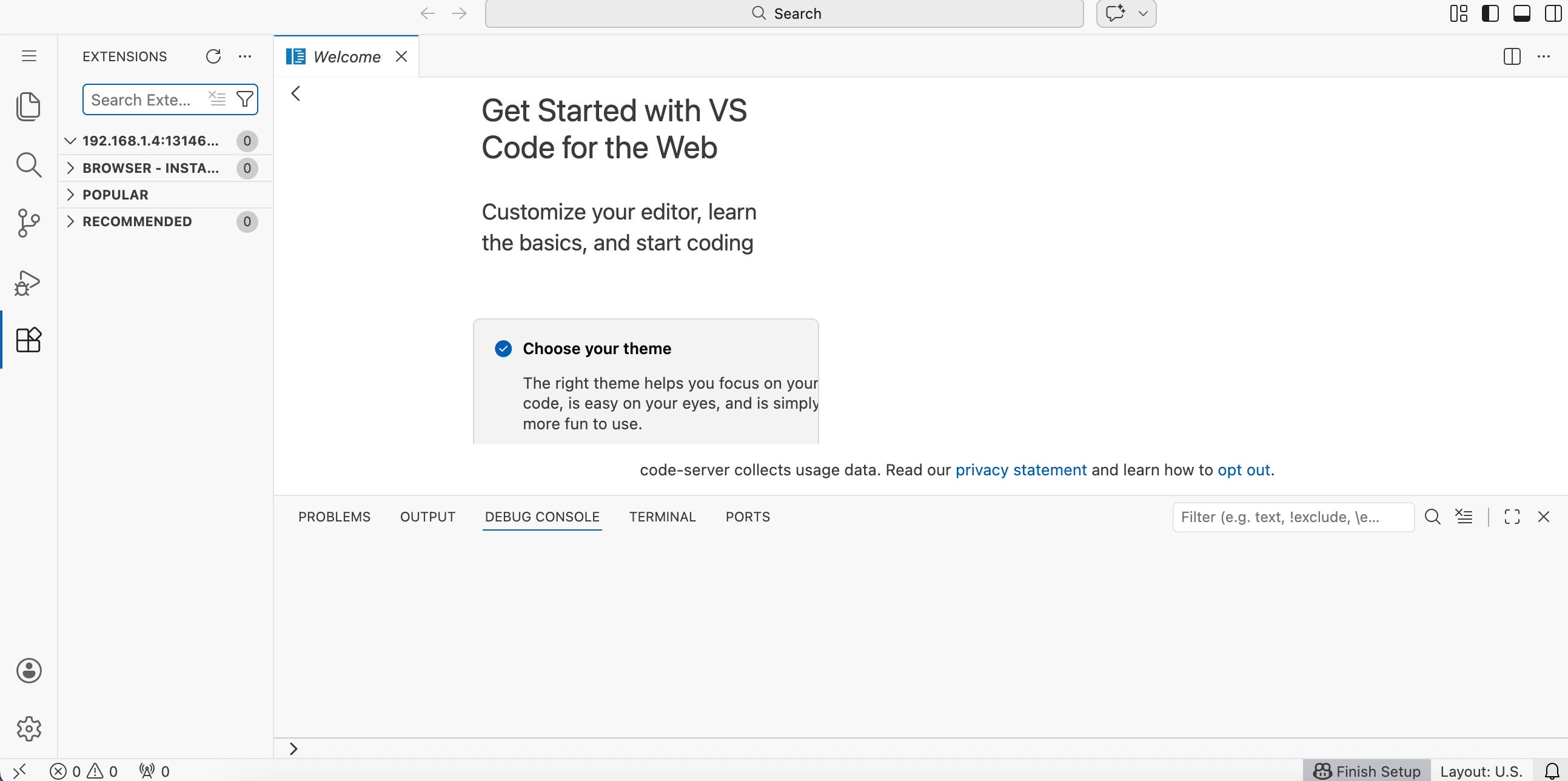Switch to the TERMINAL tab
The width and height of the screenshot is (1568, 781).
662,516
